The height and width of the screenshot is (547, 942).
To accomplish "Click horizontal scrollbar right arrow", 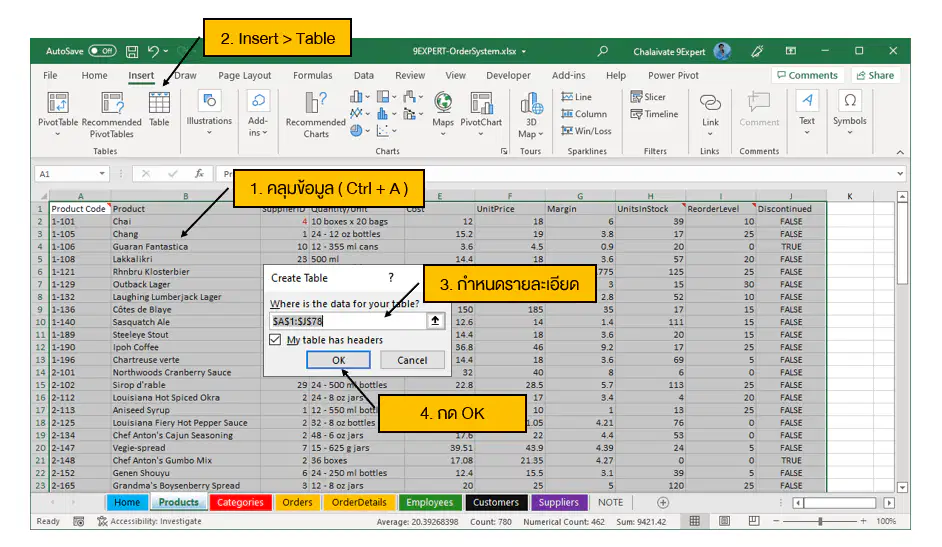I will pos(889,503).
